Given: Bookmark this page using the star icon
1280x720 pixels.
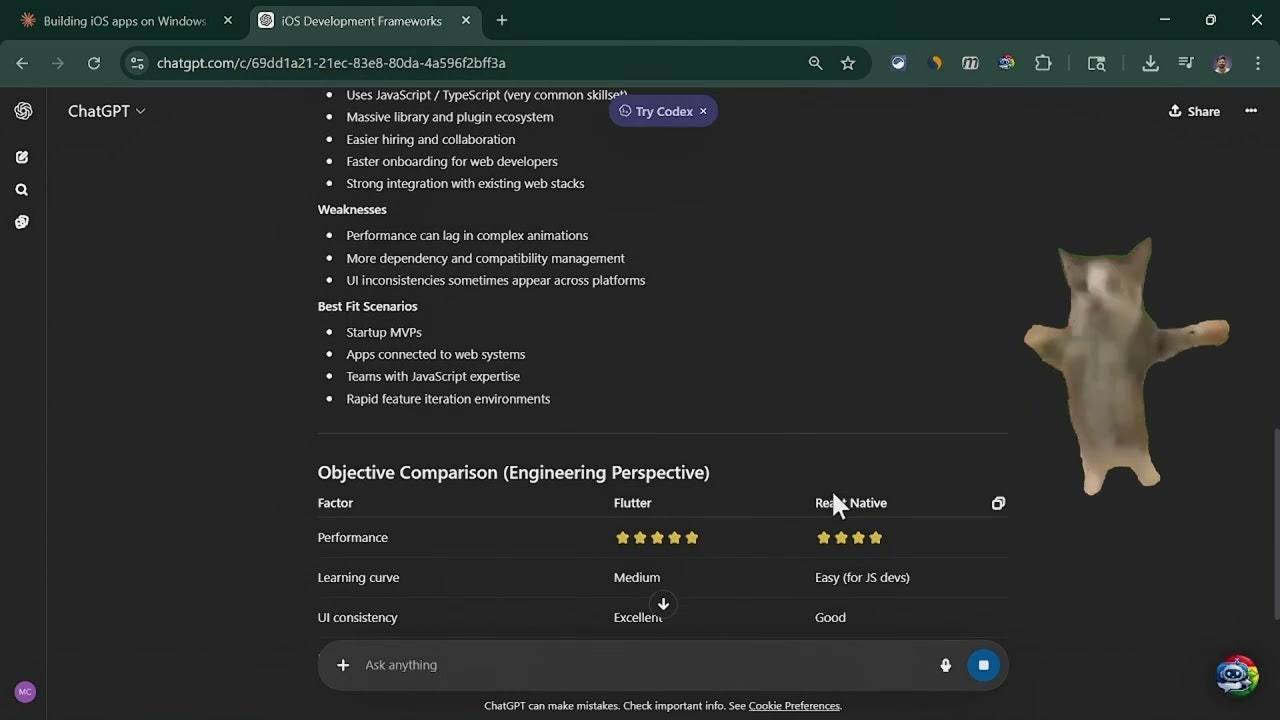Looking at the screenshot, I should coord(848,62).
